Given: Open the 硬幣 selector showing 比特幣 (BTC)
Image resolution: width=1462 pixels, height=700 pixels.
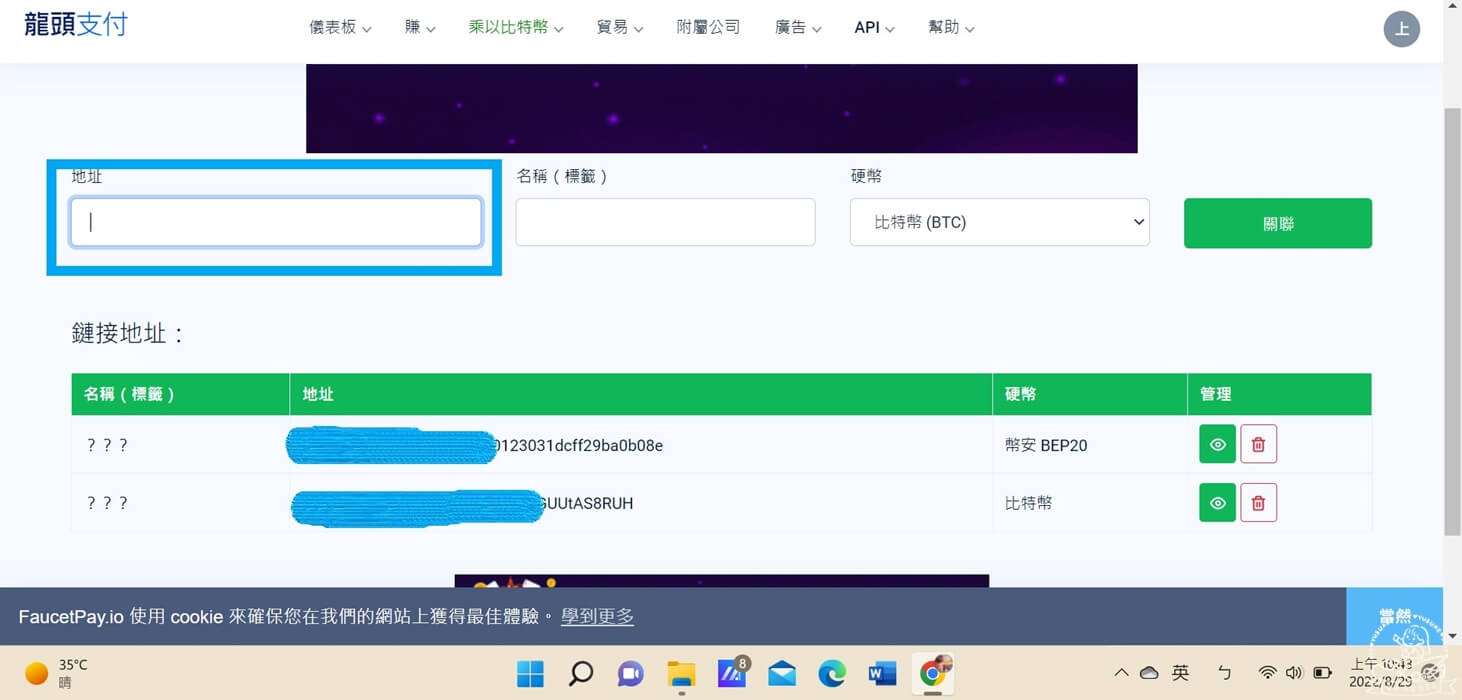Looking at the screenshot, I should [x=999, y=222].
